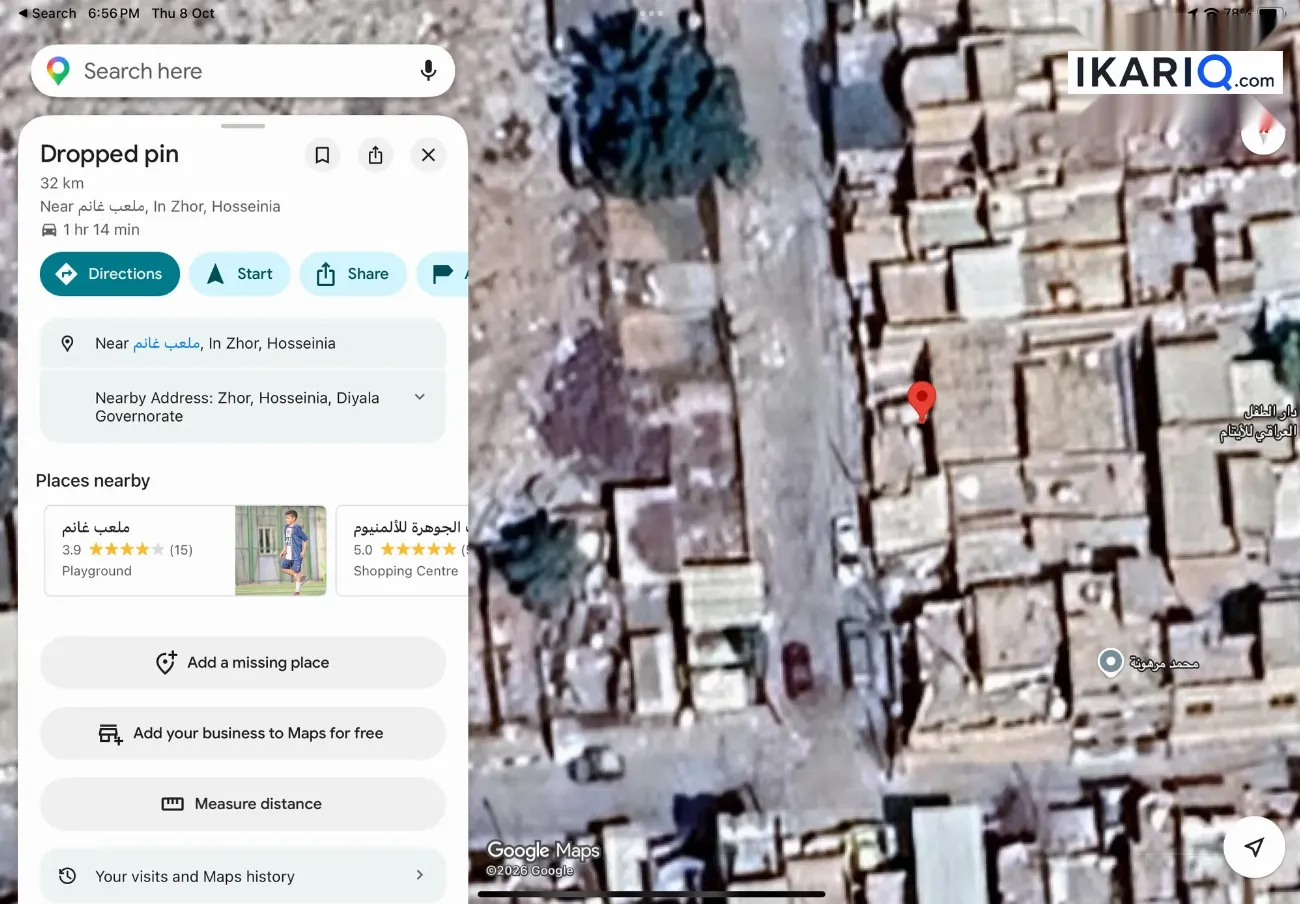Tap the دار الطفل العراقي للأيتام map label
The image size is (1300, 904).
click(x=1258, y=422)
